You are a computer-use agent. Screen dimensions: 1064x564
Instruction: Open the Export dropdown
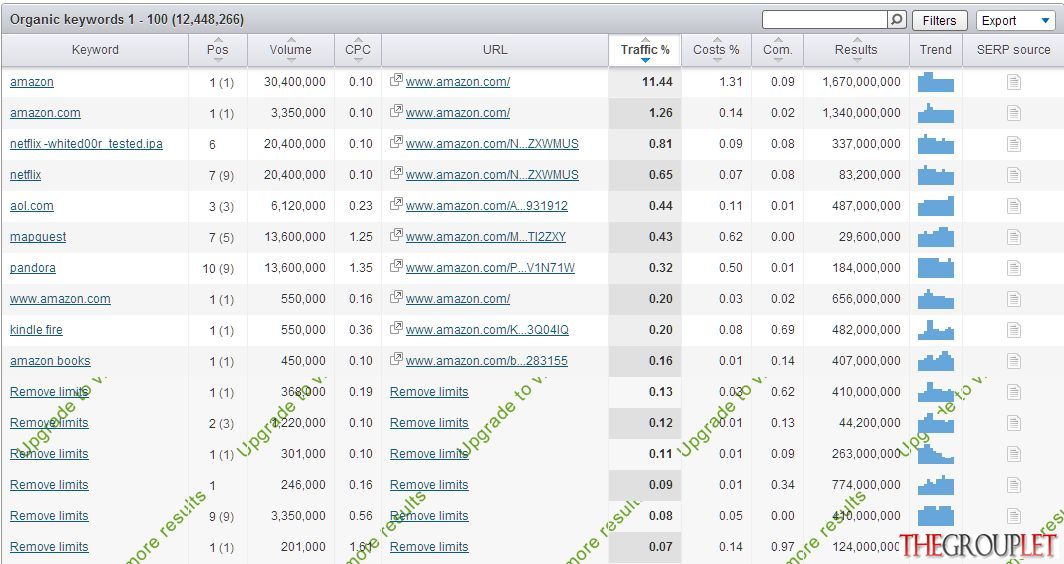click(1014, 20)
